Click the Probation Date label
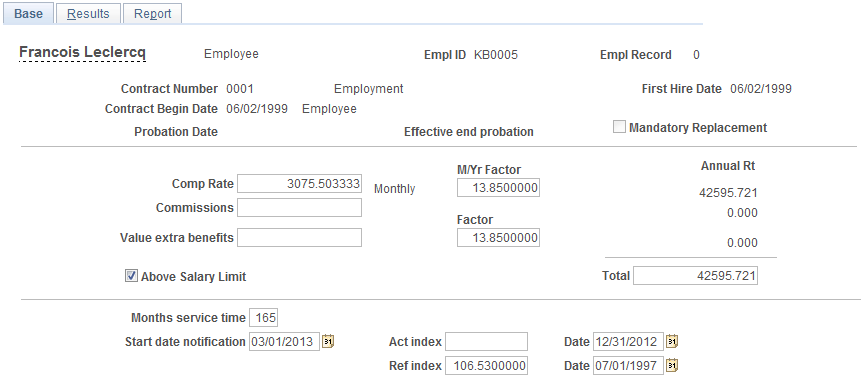This screenshot has height=382, width=865. coord(176,132)
